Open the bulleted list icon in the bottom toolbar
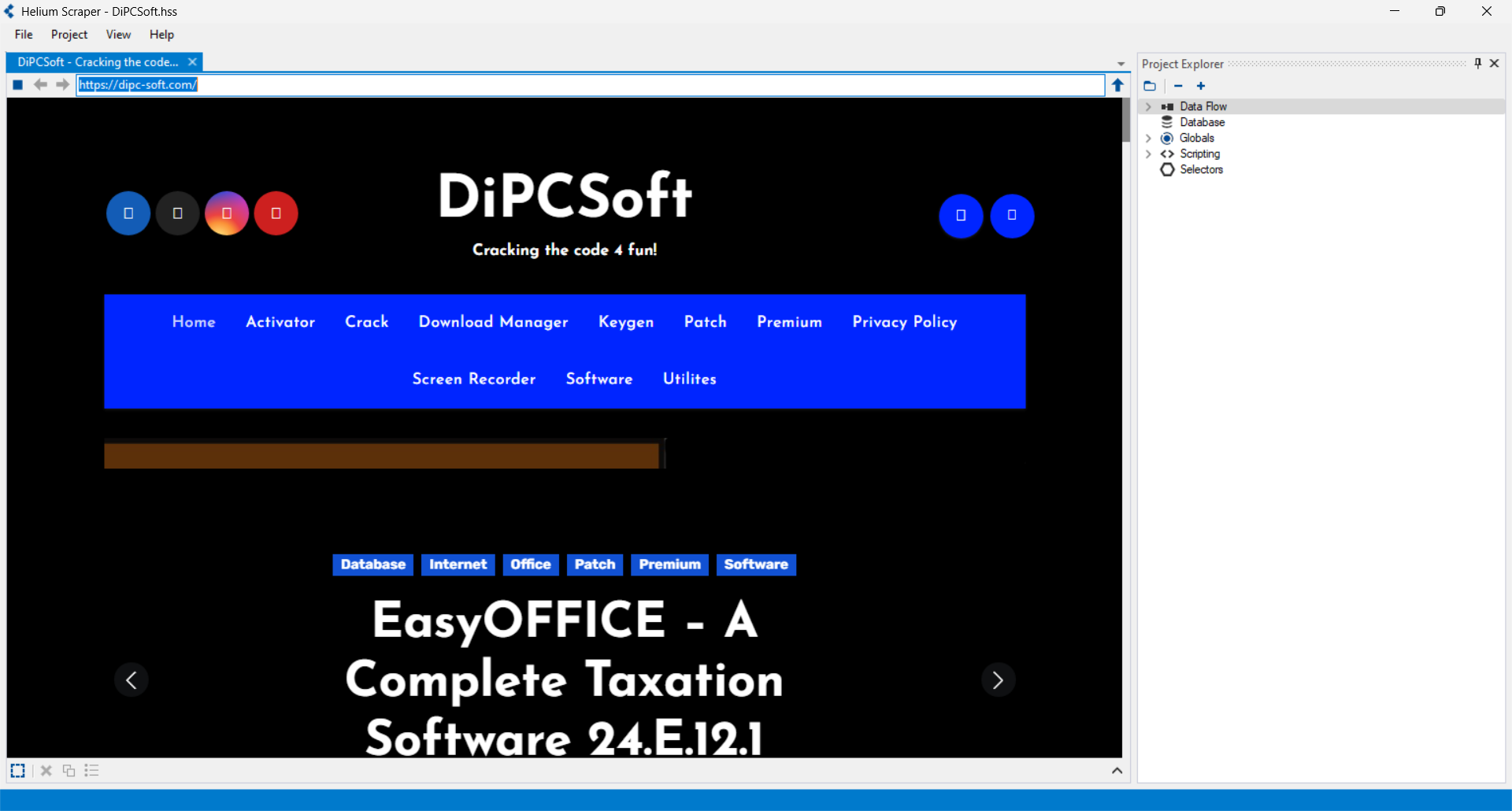Viewport: 1512px width, 811px height. pos(92,770)
